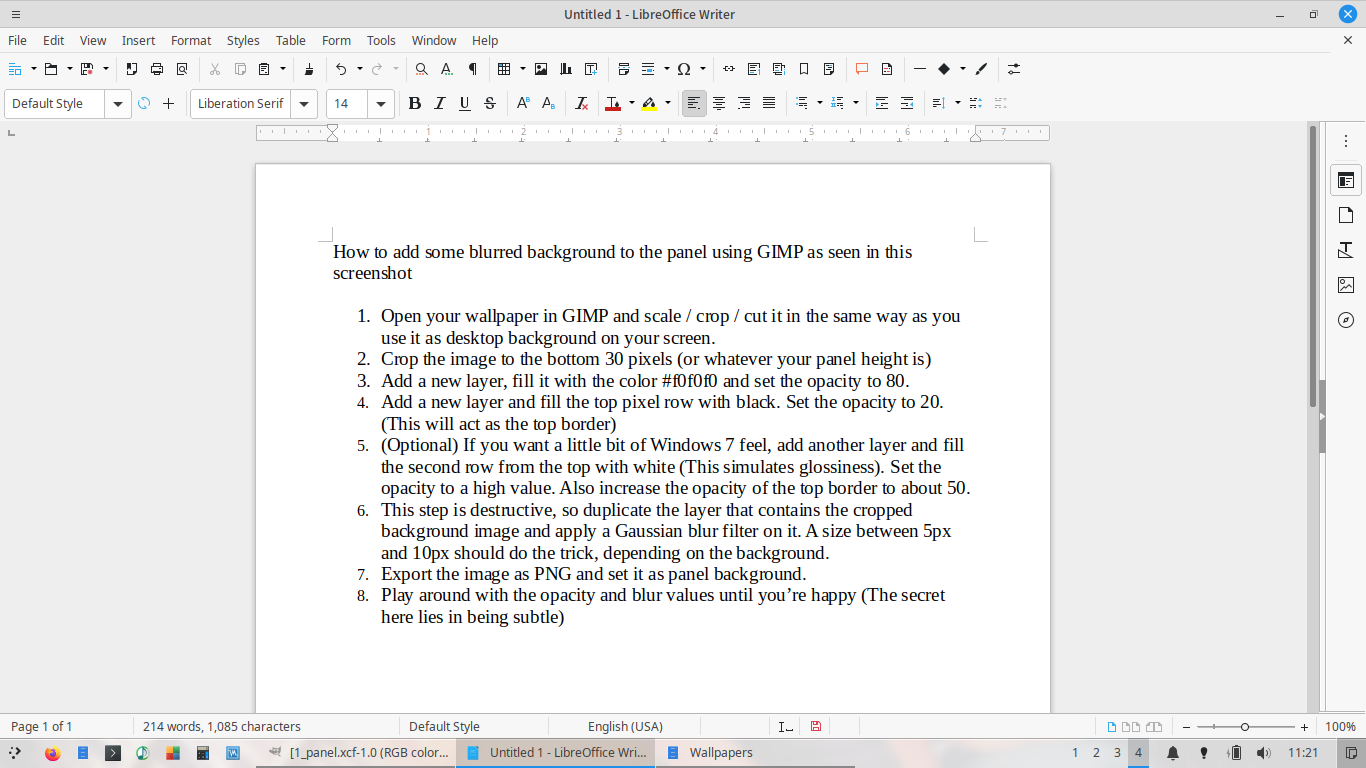Enable Center paragraph alignment

[719, 103]
